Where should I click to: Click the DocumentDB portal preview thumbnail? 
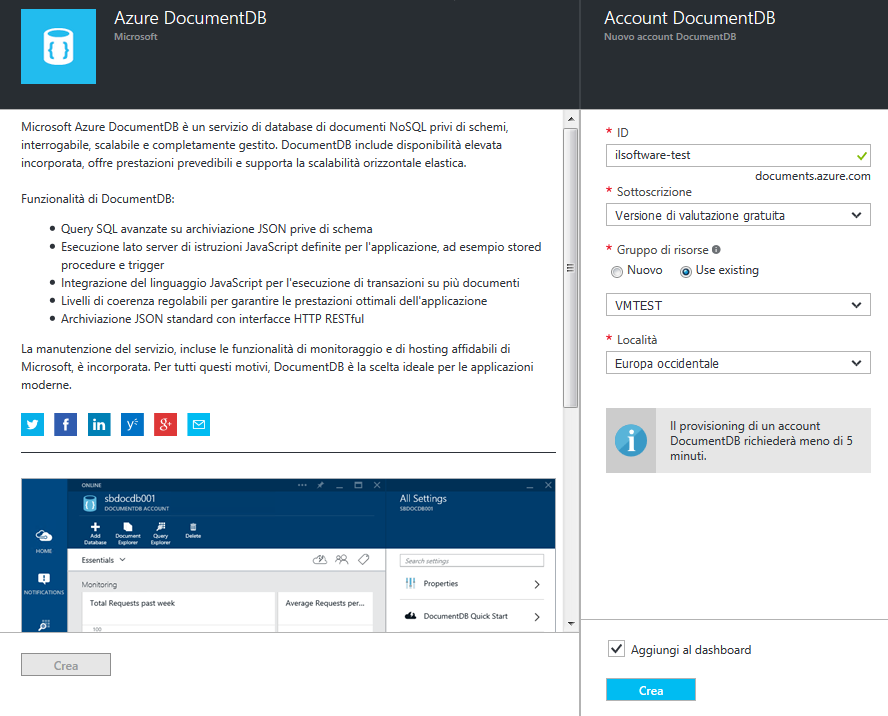pyautogui.click(x=288, y=555)
